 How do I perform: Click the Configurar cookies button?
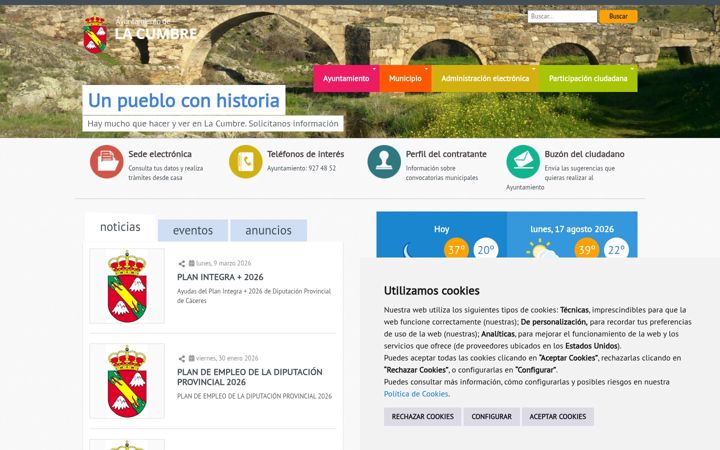coord(491,416)
